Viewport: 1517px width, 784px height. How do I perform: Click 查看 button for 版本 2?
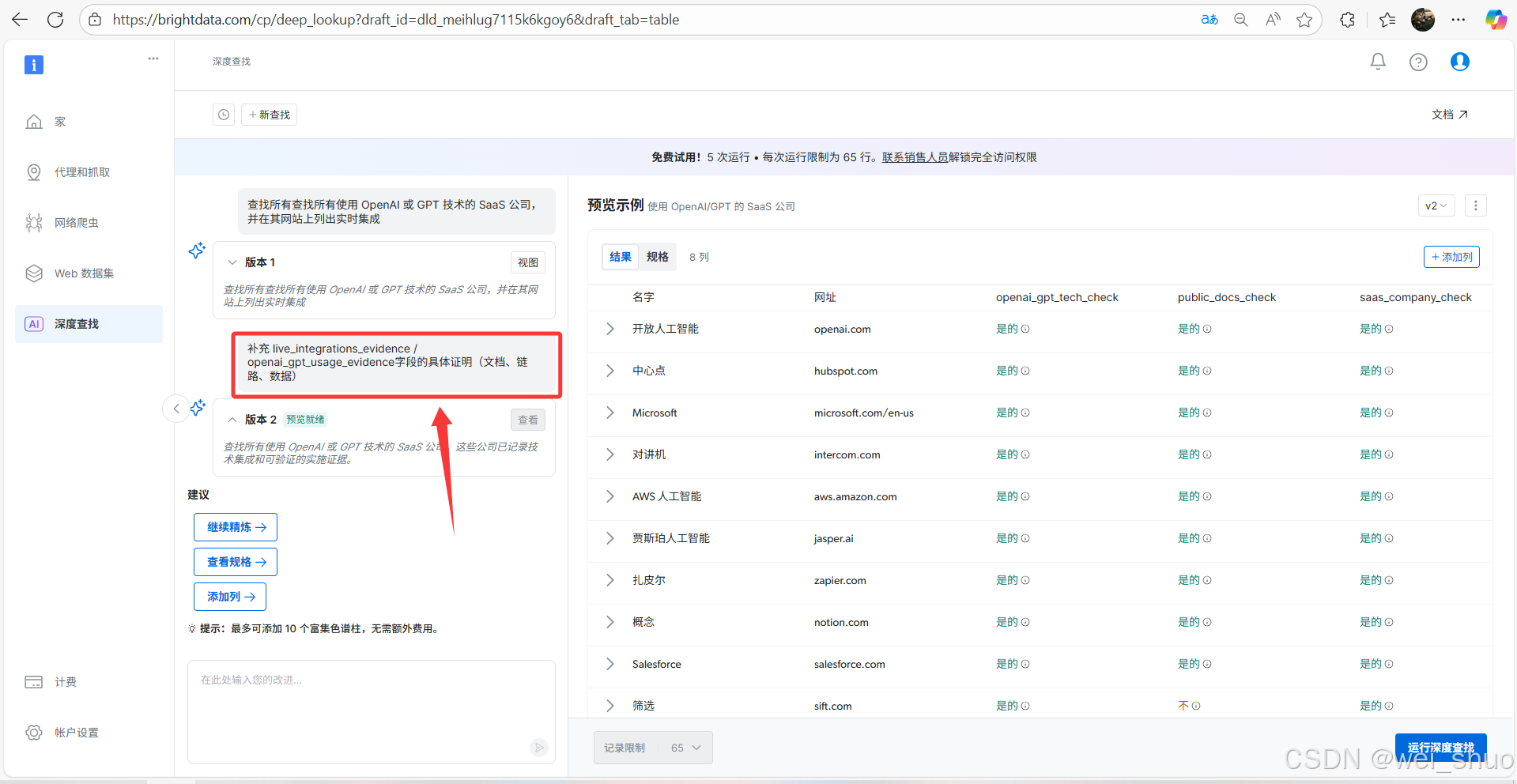pyautogui.click(x=528, y=420)
